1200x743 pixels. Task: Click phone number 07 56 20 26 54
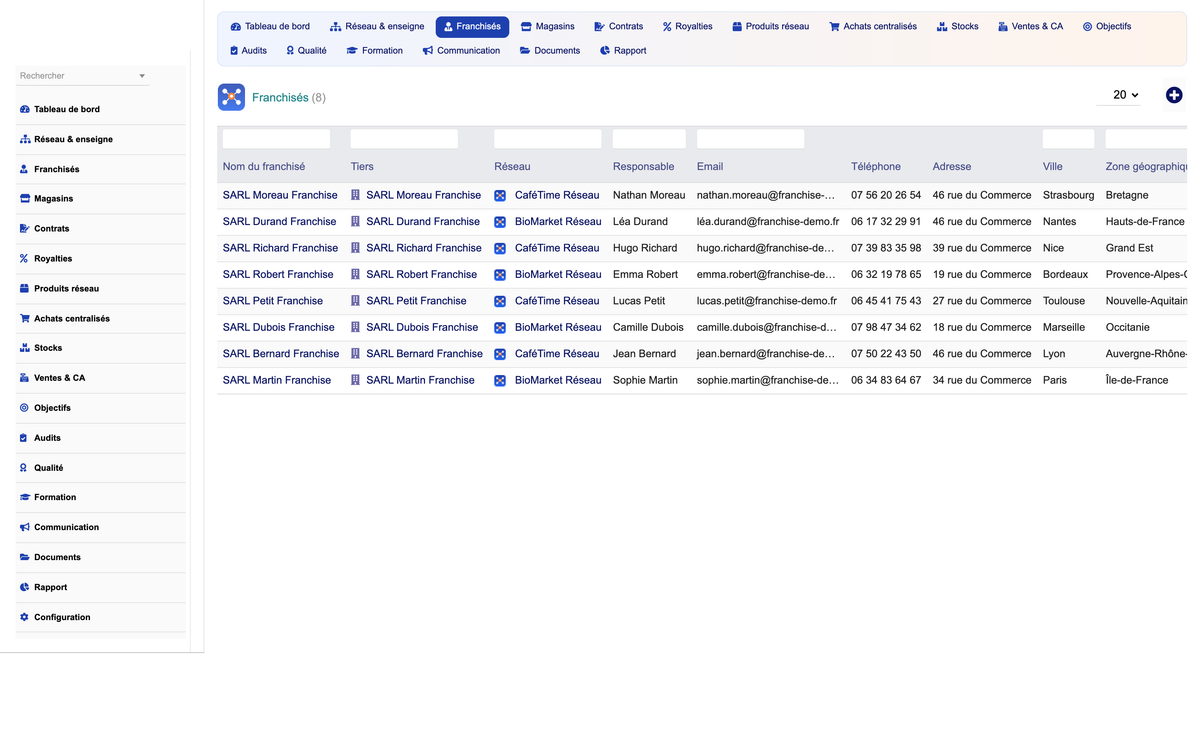tap(886, 195)
